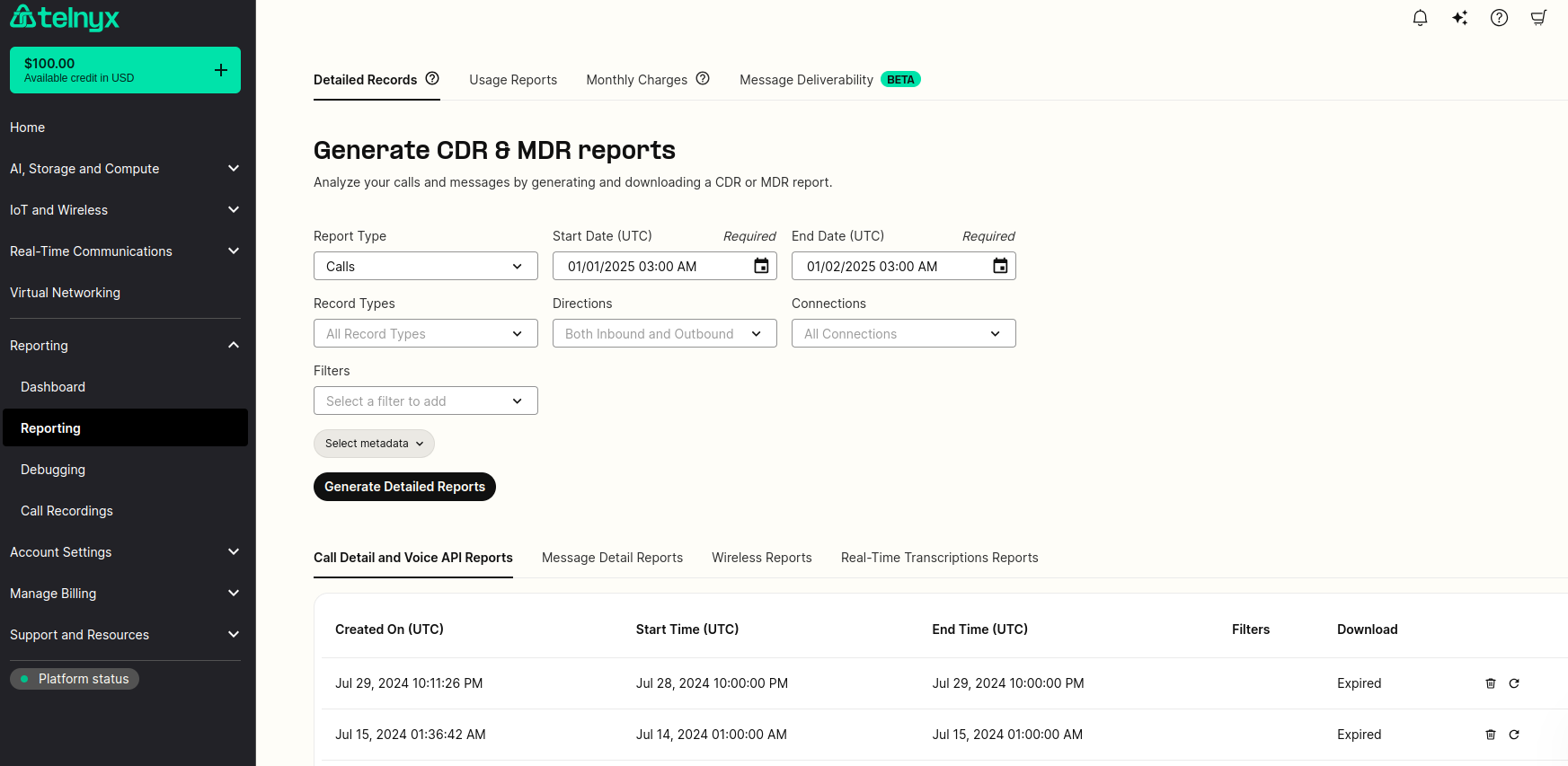Open the notifications bell icon

[x=1420, y=18]
